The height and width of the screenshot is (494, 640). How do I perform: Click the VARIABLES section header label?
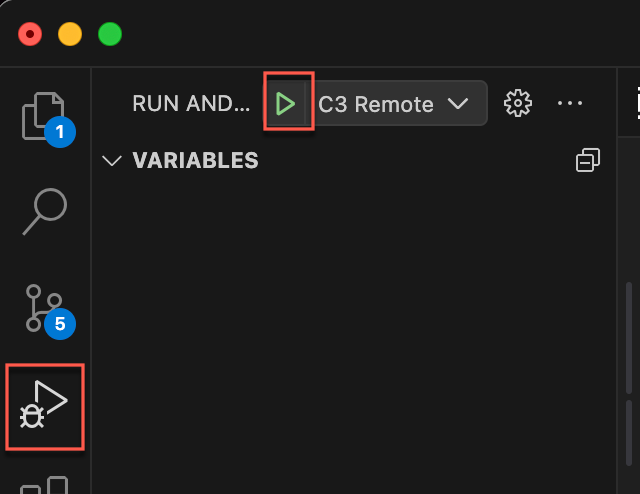[195, 161]
